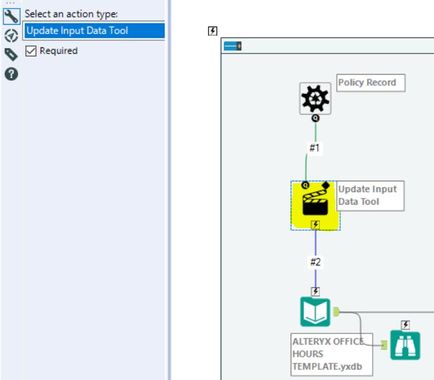The height and width of the screenshot is (380, 434).
Task: Click the Policy Record annotation label
Action: coord(371,83)
